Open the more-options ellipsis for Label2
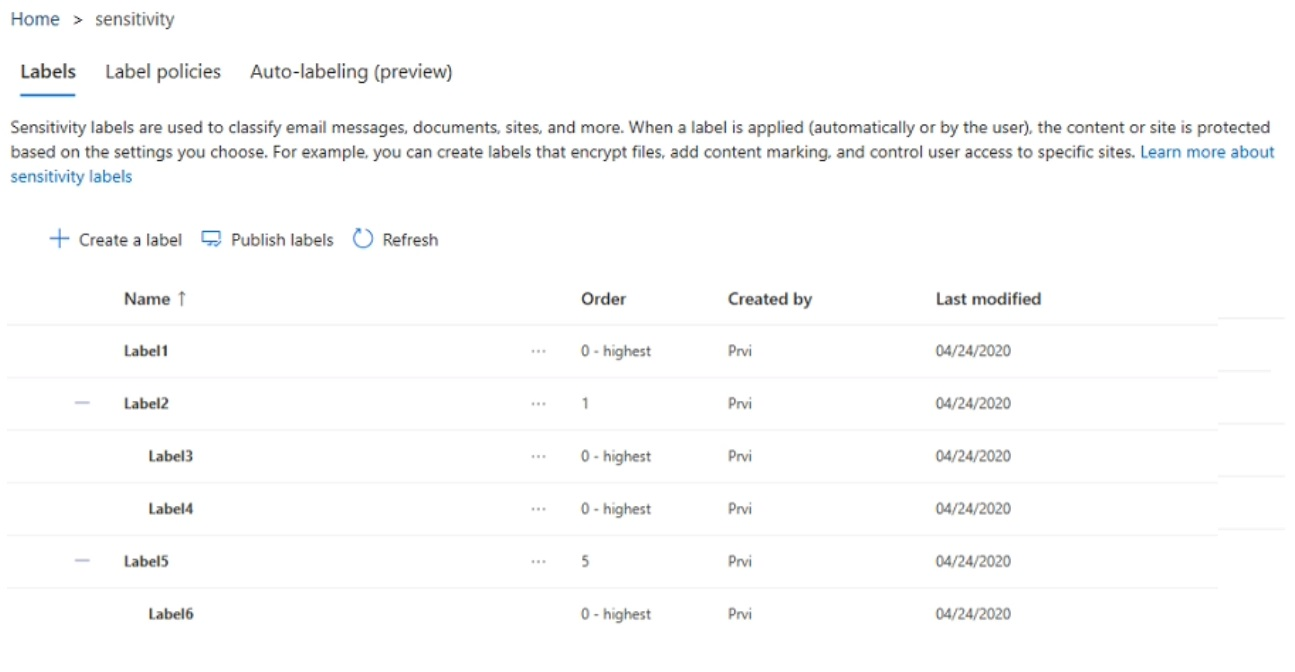The height and width of the screenshot is (672, 1295). pyautogui.click(x=539, y=404)
